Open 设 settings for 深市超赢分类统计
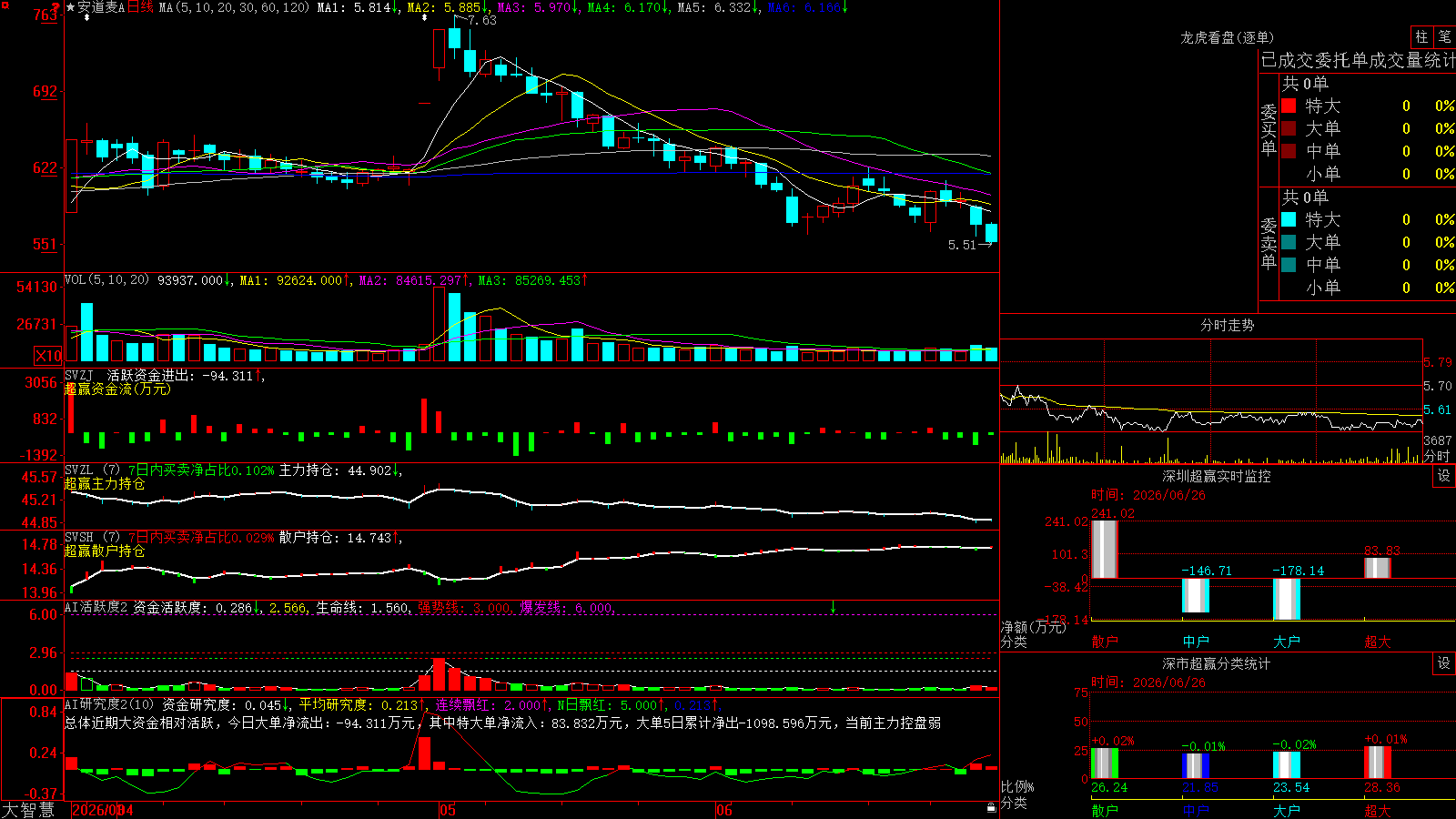The height and width of the screenshot is (819, 1456). point(1444,663)
